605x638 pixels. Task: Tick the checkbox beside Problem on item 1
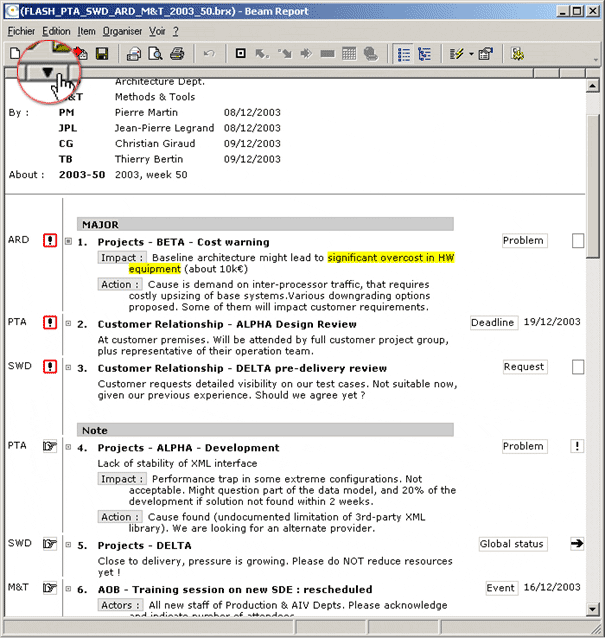(x=578, y=240)
